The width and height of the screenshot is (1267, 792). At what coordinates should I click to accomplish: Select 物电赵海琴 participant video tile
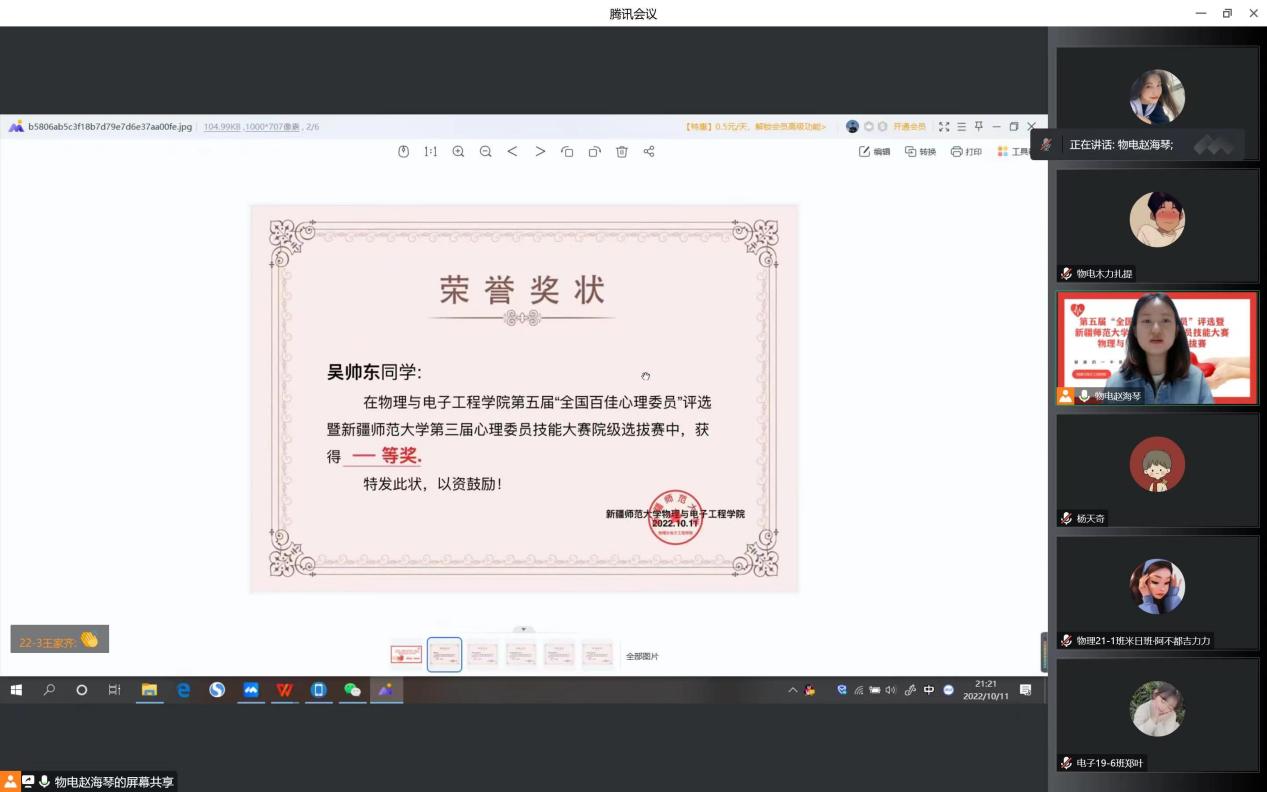click(1157, 348)
